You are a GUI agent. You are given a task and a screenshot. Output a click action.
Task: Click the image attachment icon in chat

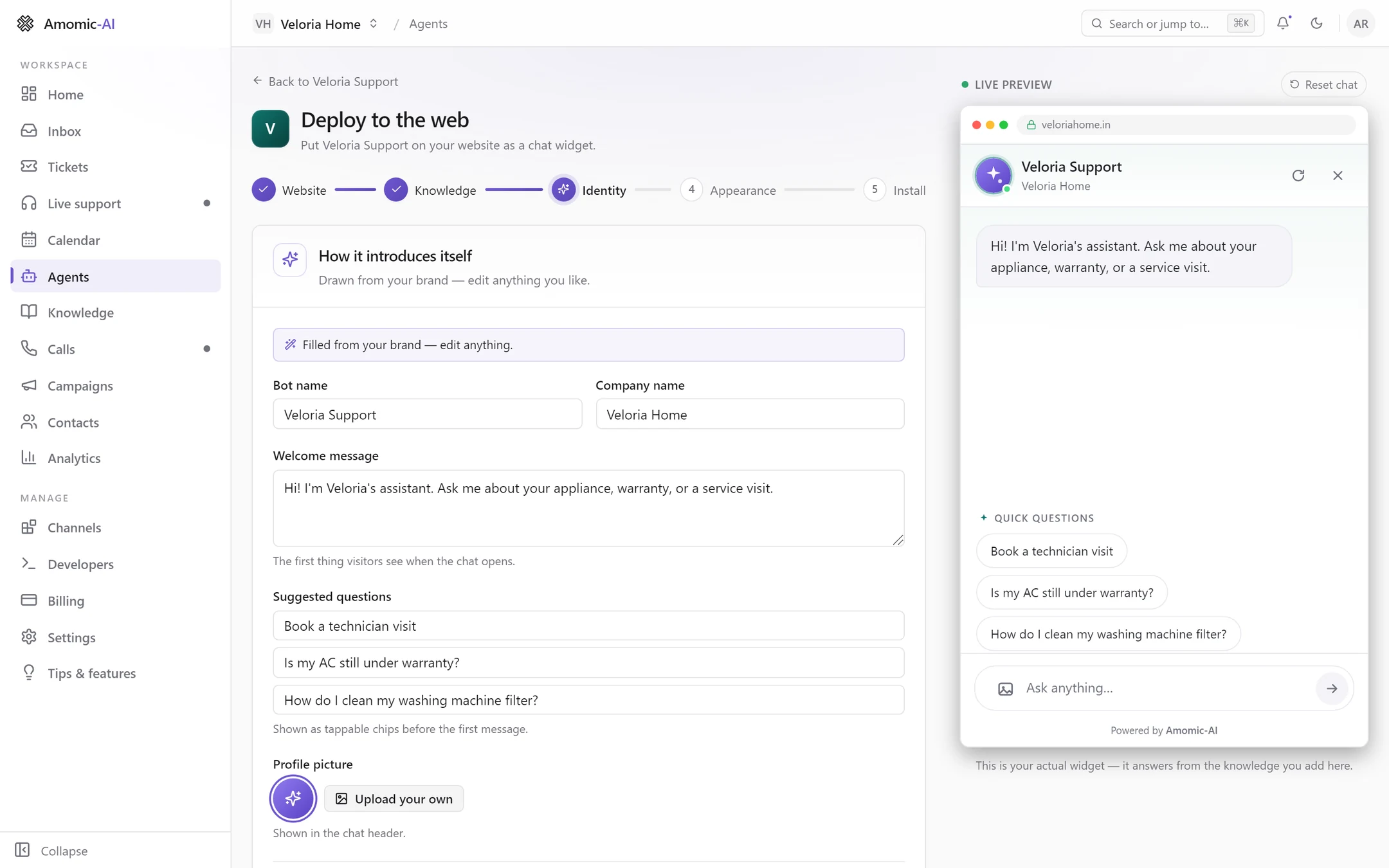(1005, 689)
